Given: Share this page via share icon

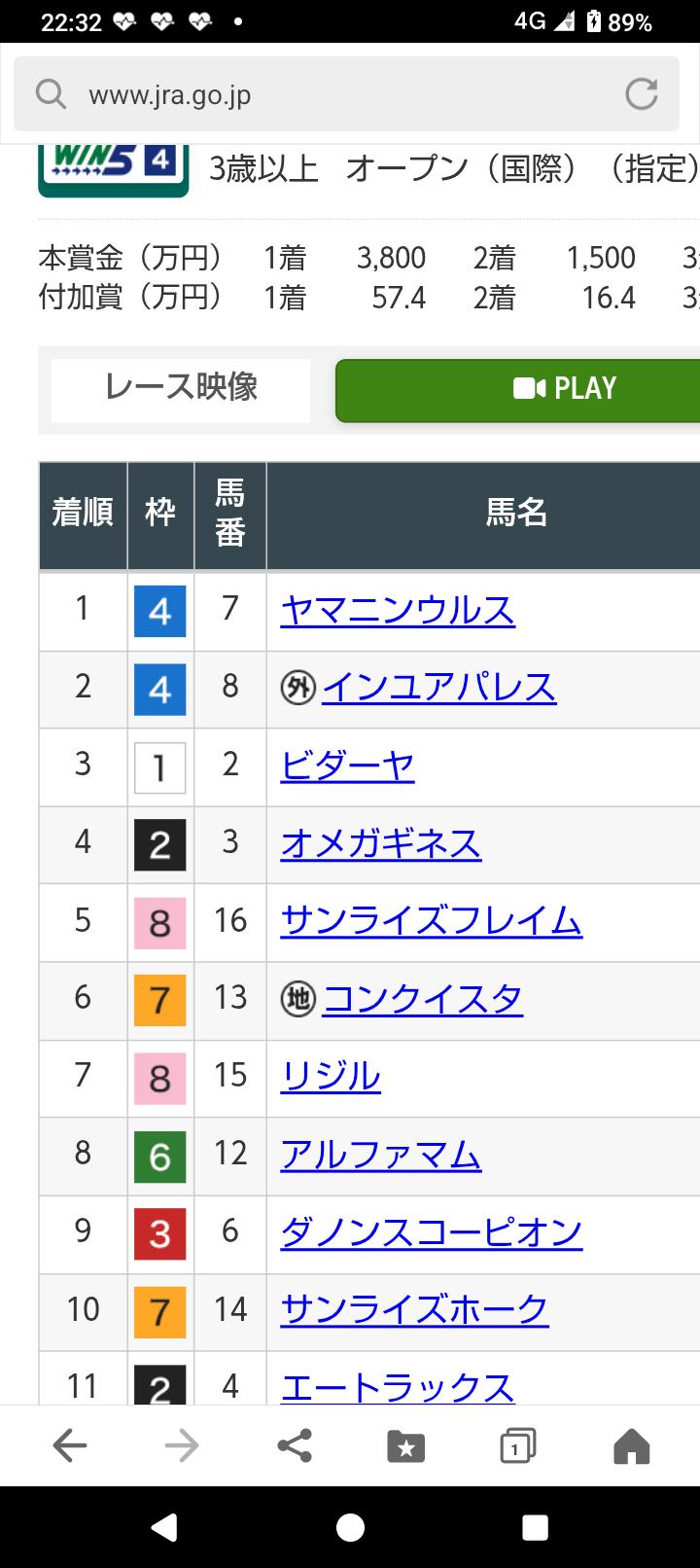Looking at the screenshot, I should coord(295,1446).
